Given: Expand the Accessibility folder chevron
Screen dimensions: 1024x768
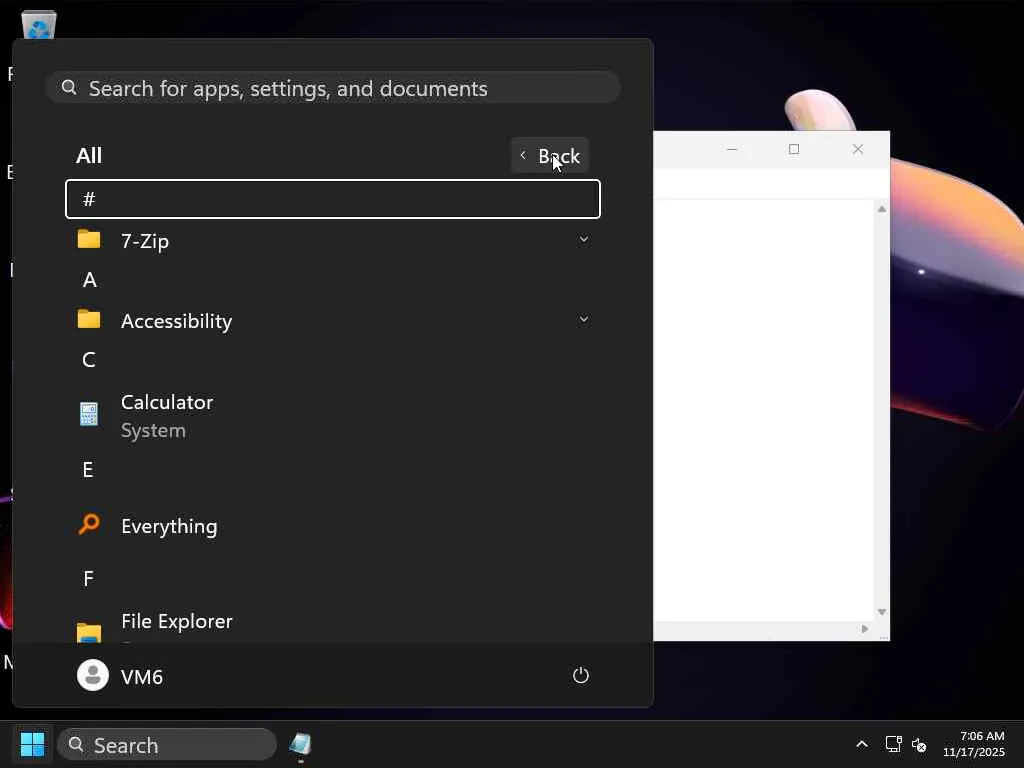Looking at the screenshot, I should point(584,319).
